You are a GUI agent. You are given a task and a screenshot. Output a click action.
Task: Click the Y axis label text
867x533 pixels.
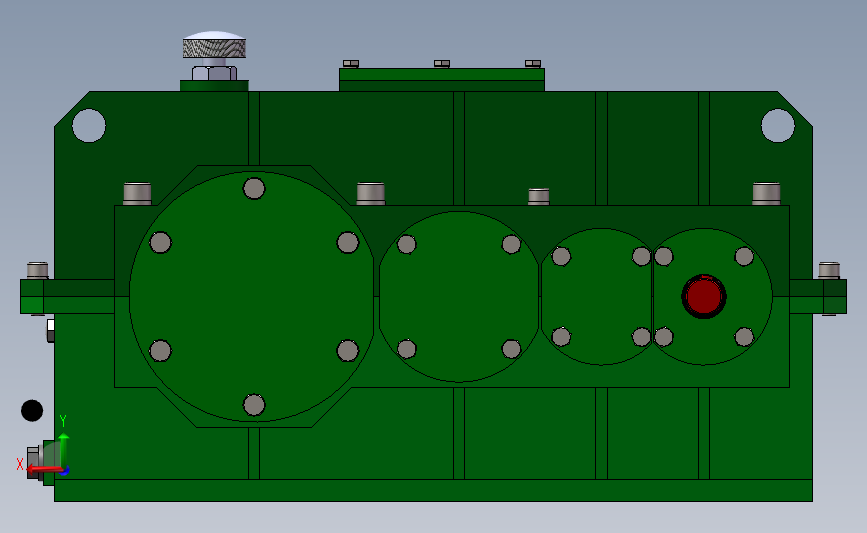tap(63, 421)
